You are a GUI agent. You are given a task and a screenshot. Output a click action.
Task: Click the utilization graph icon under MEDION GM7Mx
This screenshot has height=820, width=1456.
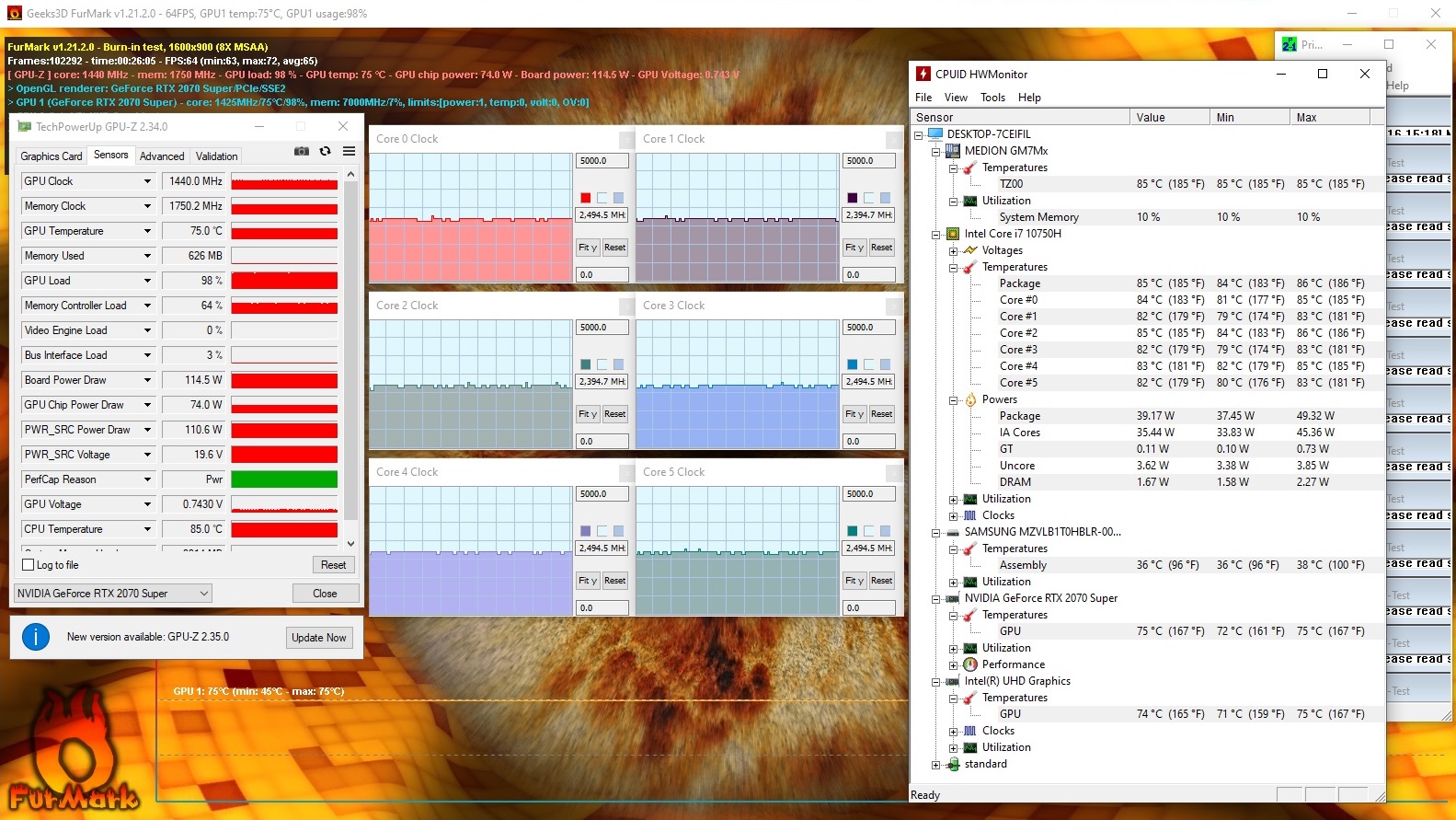pyautogui.click(x=970, y=201)
